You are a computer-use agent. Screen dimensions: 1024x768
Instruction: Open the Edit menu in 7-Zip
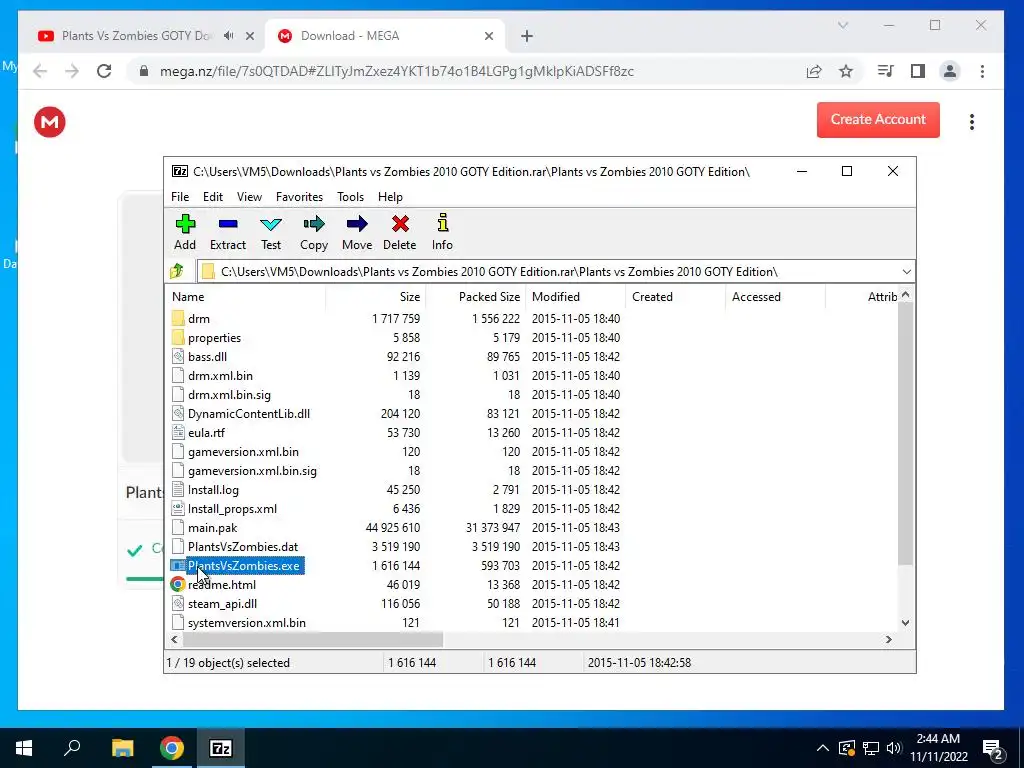click(x=213, y=197)
